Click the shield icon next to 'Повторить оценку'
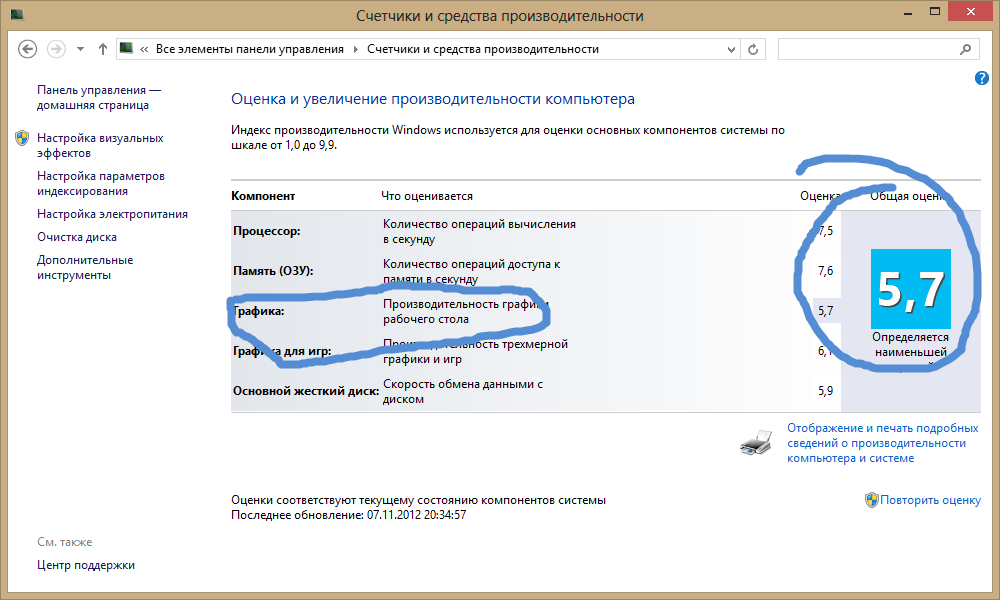1000x600 pixels. point(872,500)
